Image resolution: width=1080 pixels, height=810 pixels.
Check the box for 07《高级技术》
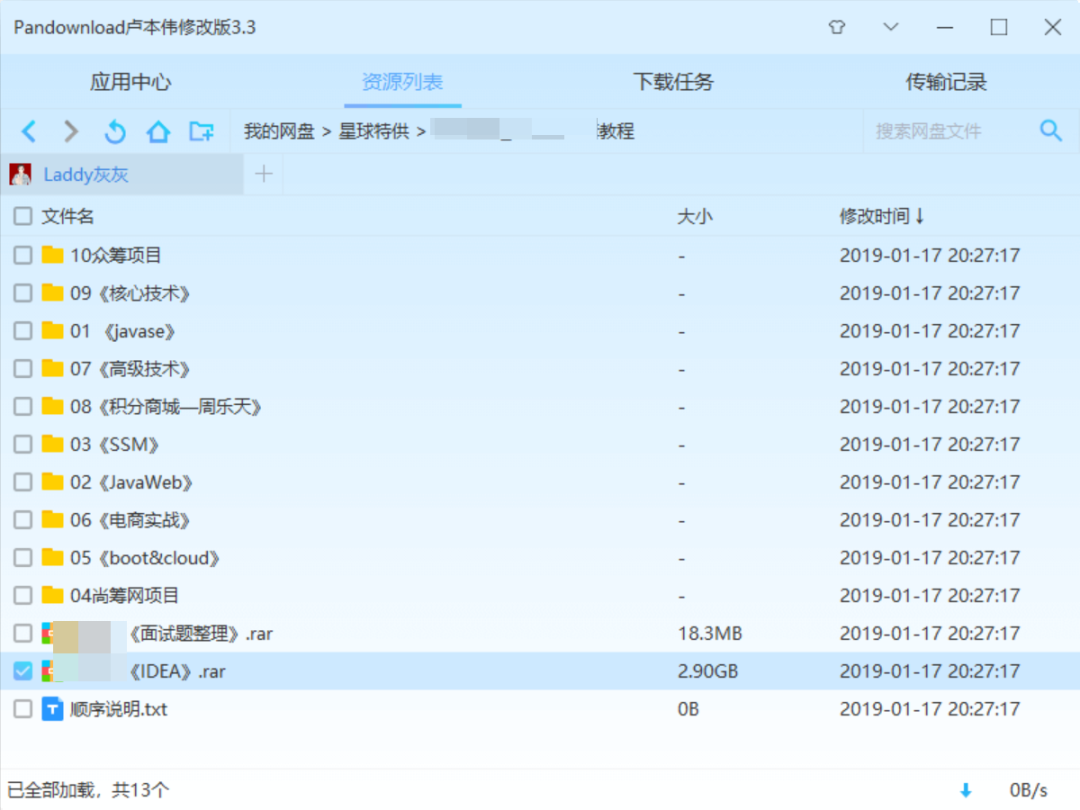coord(23,369)
